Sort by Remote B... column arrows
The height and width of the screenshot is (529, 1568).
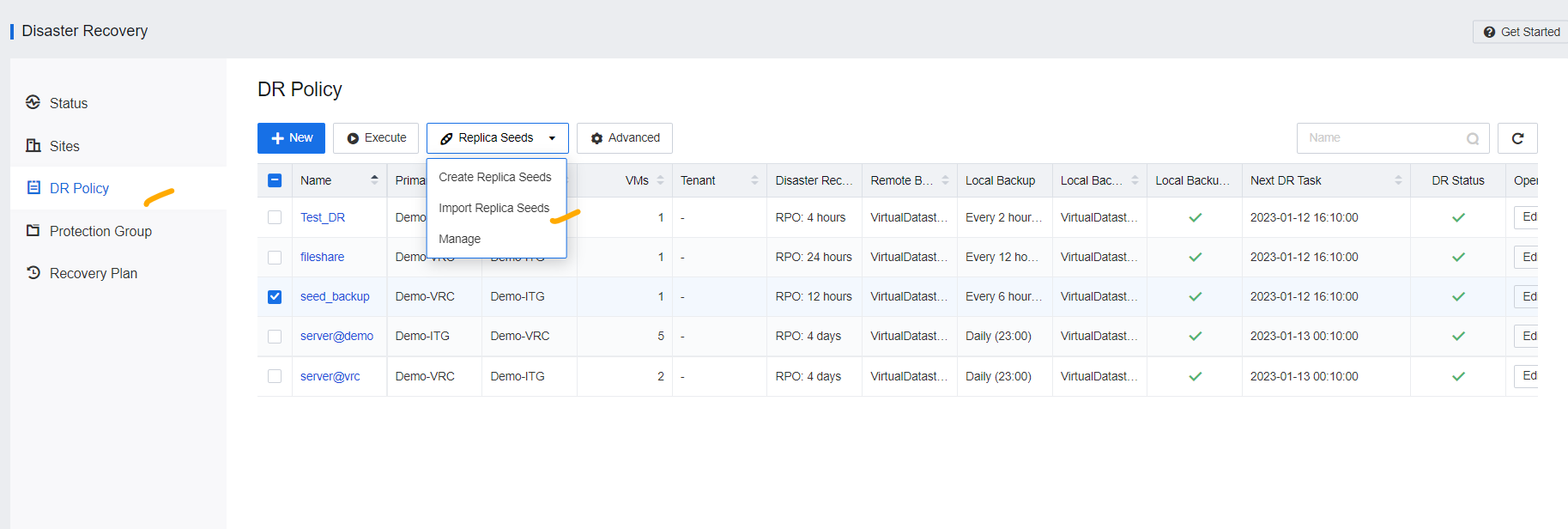coord(945,180)
